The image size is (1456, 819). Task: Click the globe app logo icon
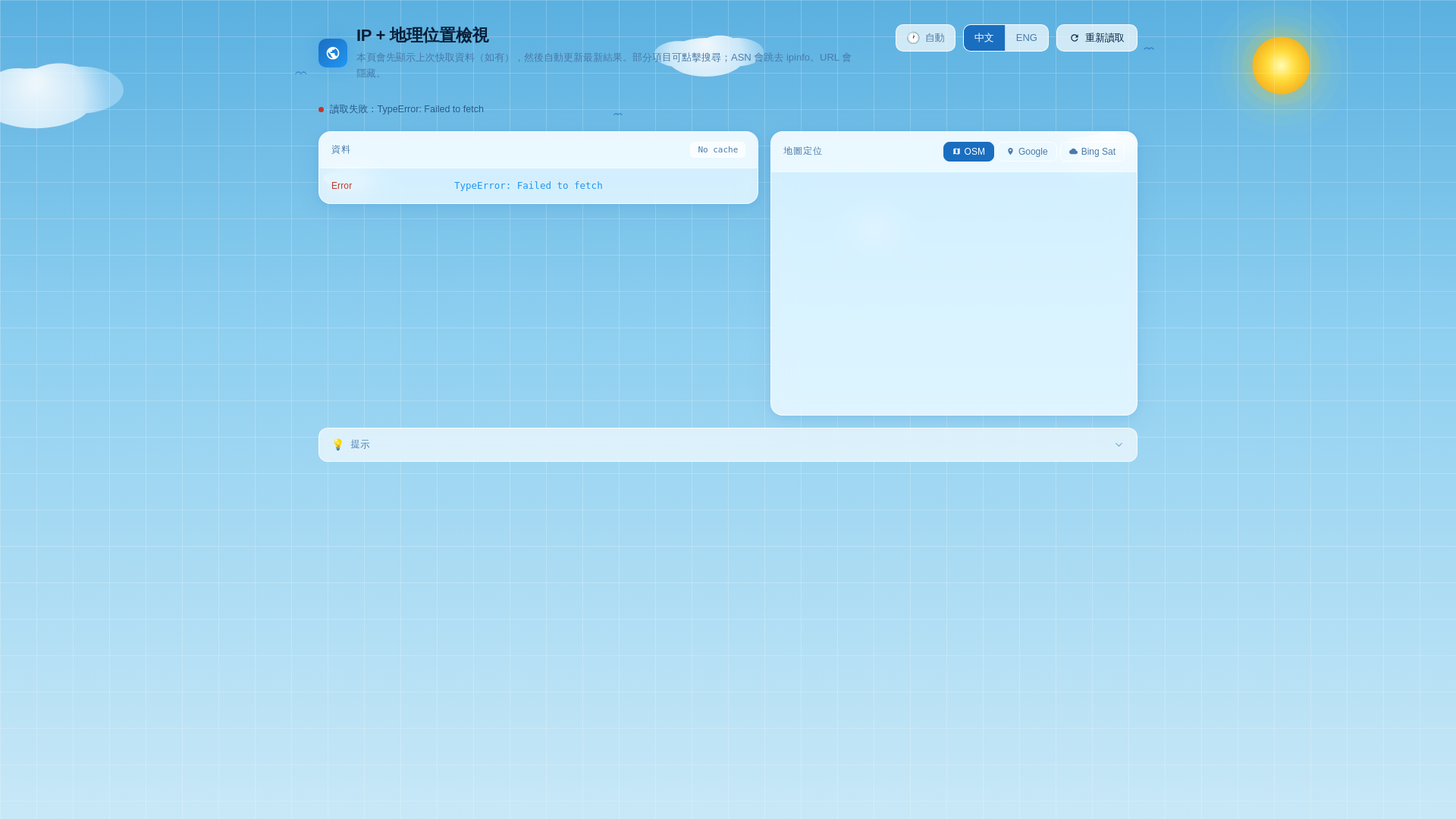click(333, 53)
